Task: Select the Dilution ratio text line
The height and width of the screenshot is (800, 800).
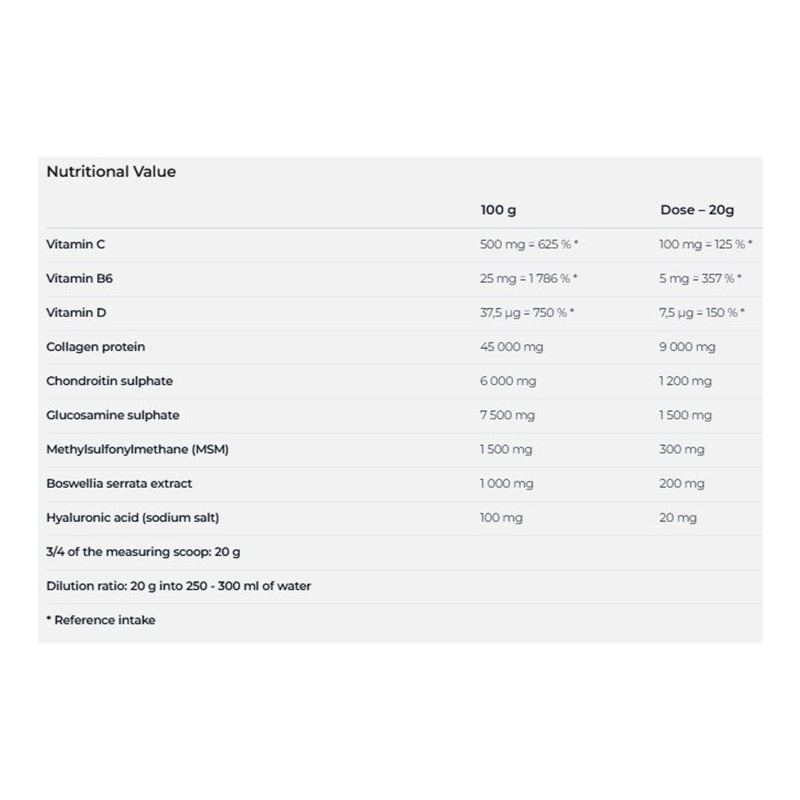Action: (179, 585)
